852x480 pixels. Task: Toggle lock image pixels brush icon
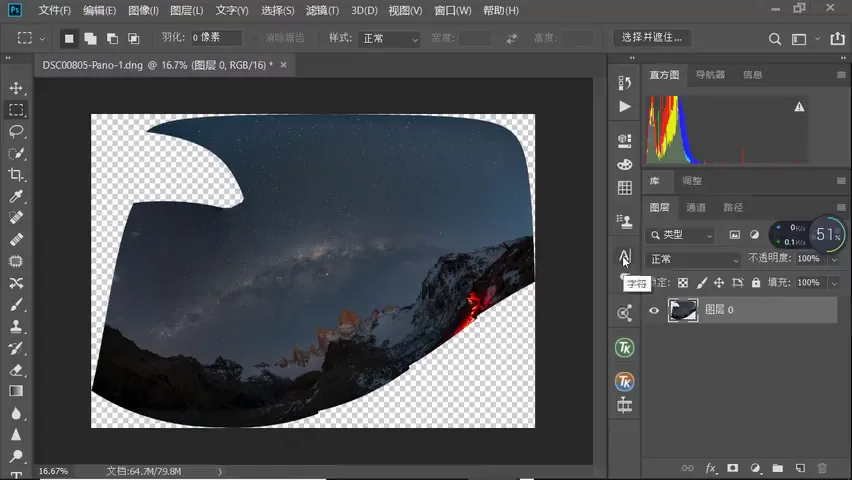(701, 283)
